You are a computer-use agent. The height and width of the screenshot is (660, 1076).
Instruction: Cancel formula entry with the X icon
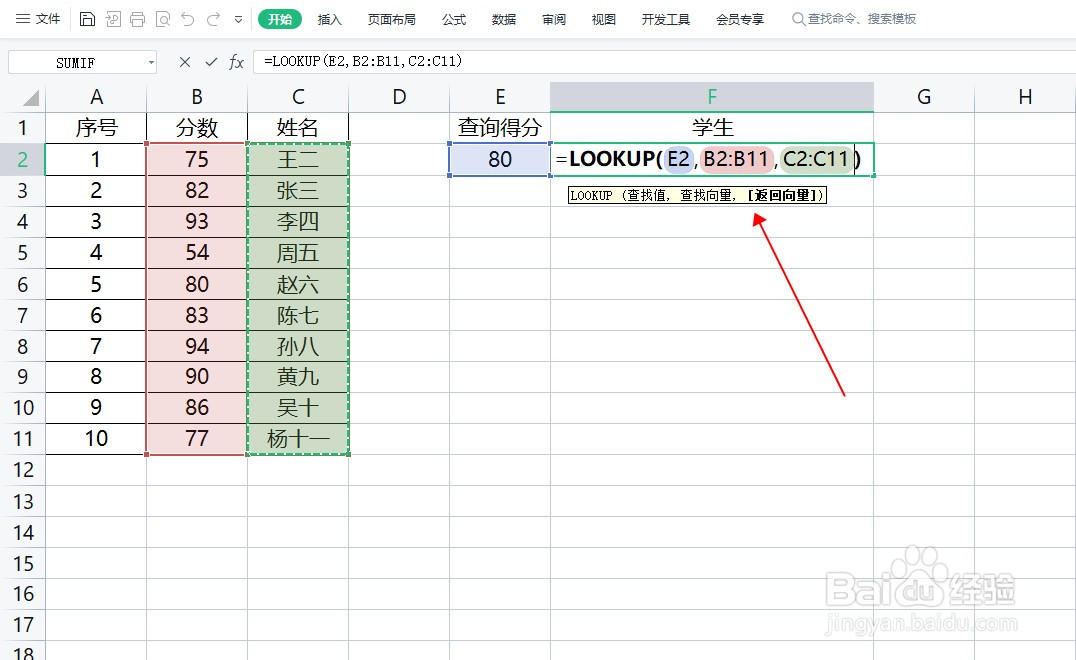coord(185,62)
